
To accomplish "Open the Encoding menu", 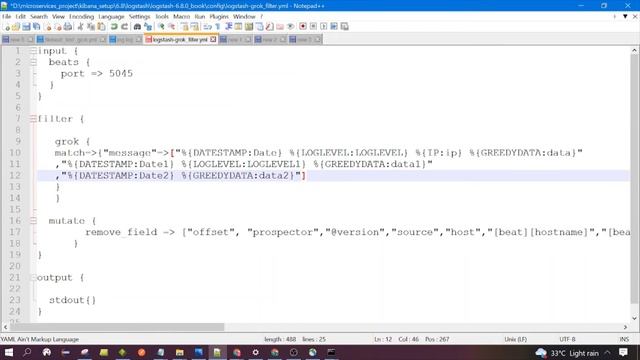I will (x=82, y=17).
